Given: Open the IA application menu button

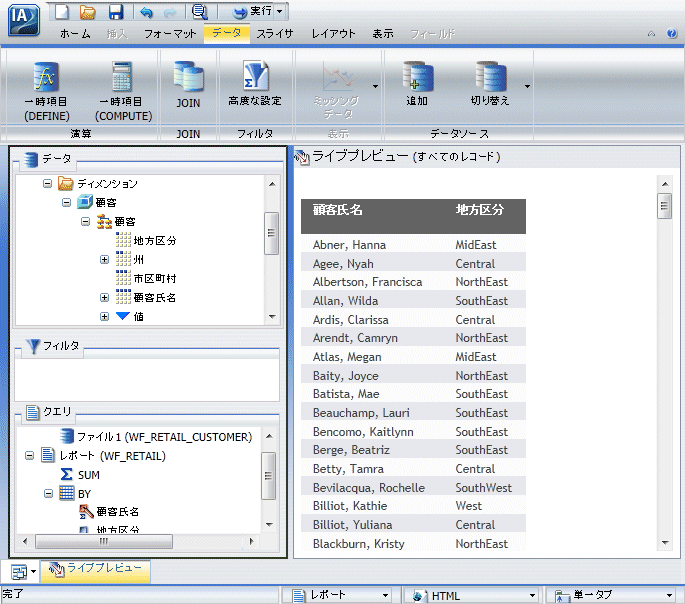Looking at the screenshot, I should pyautogui.click(x=24, y=20).
